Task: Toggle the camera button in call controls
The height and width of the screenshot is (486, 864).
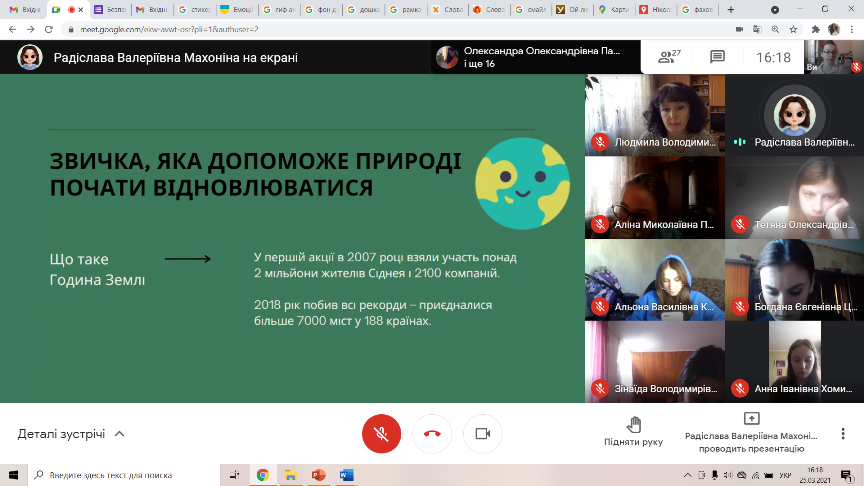Action: [482, 434]
